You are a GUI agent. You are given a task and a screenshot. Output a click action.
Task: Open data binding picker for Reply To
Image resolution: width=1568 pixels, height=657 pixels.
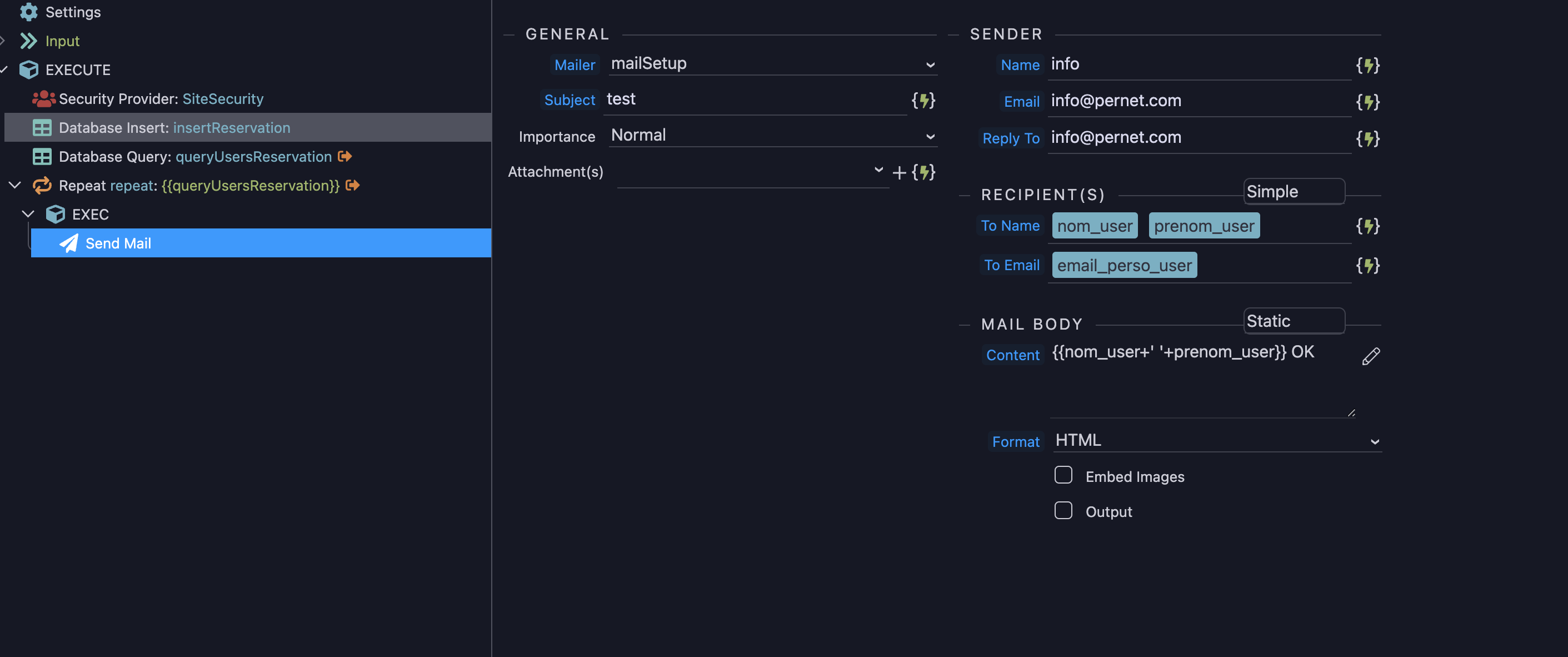(x=1368, y=139)
